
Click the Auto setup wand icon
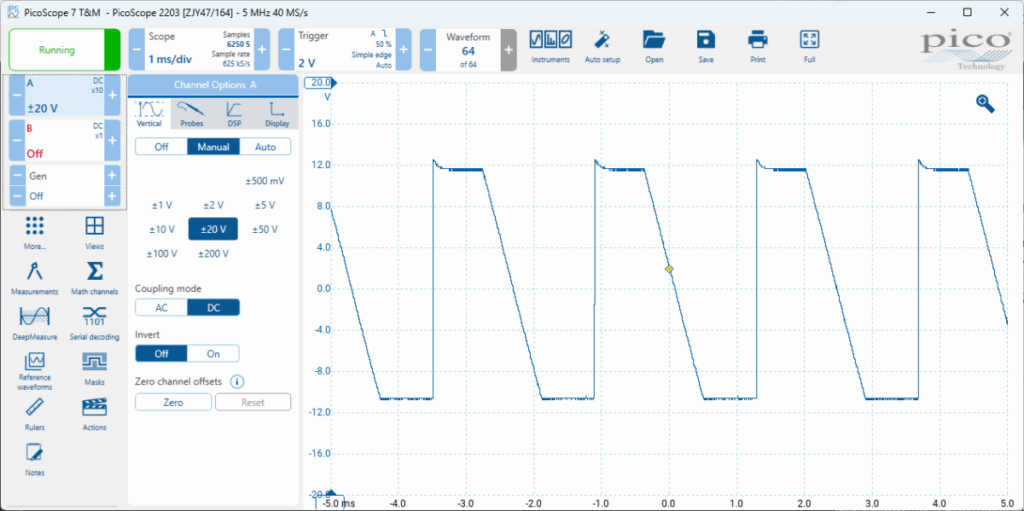click(602, 42)
